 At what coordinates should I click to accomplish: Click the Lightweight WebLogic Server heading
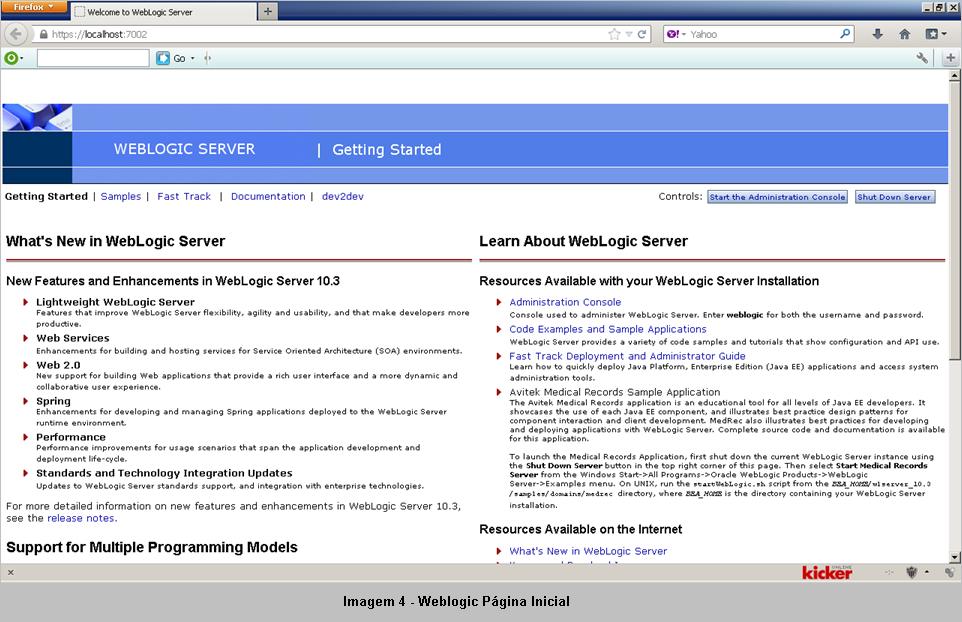tap(115, 302)
